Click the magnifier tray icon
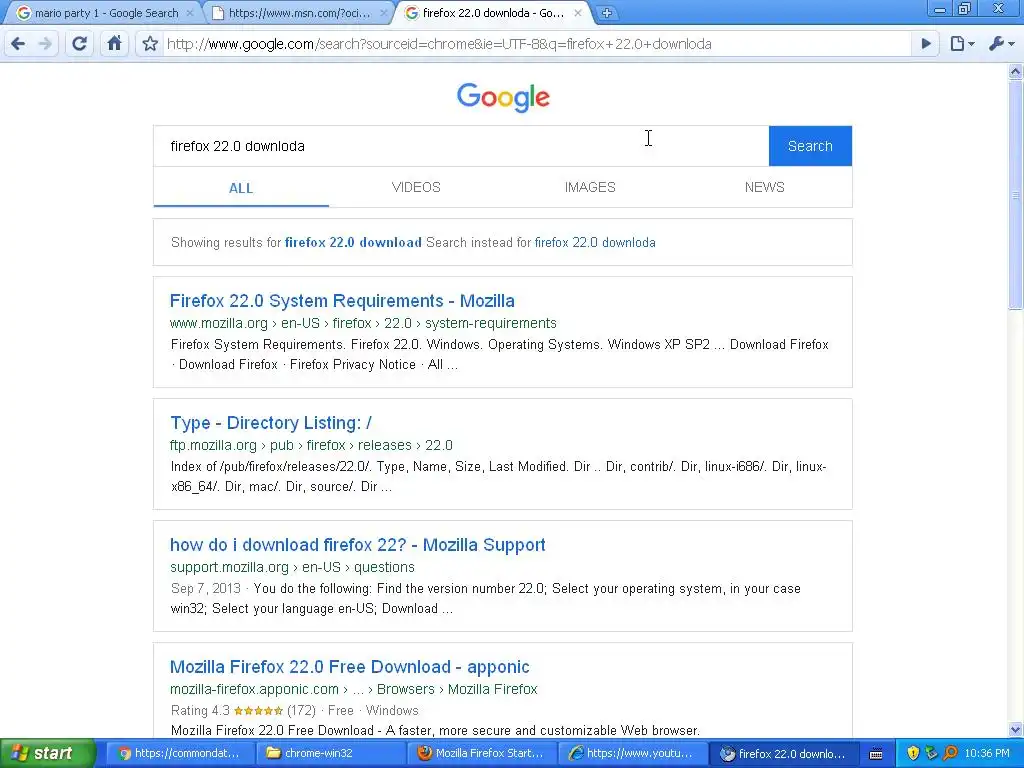Screen dimensions: 1024x768 coord(951,753)
